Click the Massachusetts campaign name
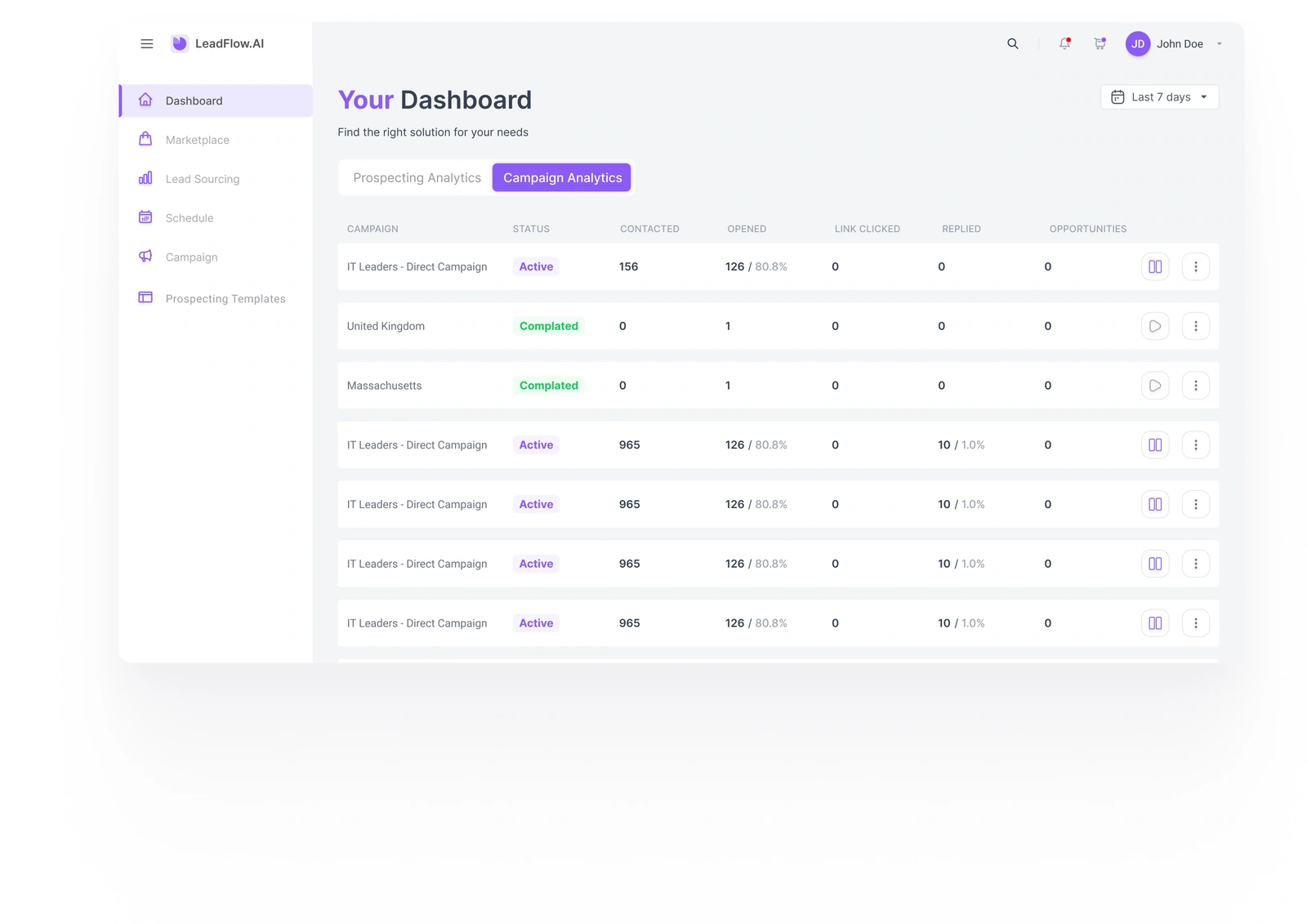The image size is (1307, 924). tap(384, 386)
